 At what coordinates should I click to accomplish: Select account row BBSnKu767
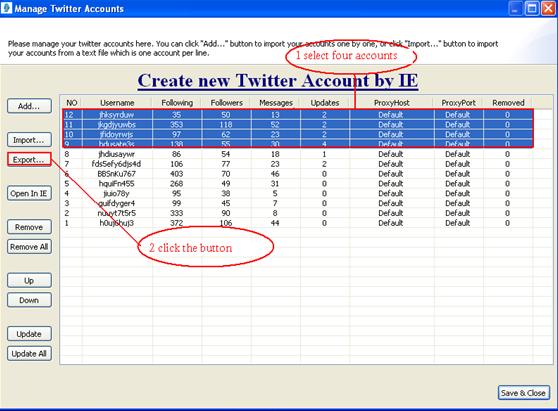298,174
